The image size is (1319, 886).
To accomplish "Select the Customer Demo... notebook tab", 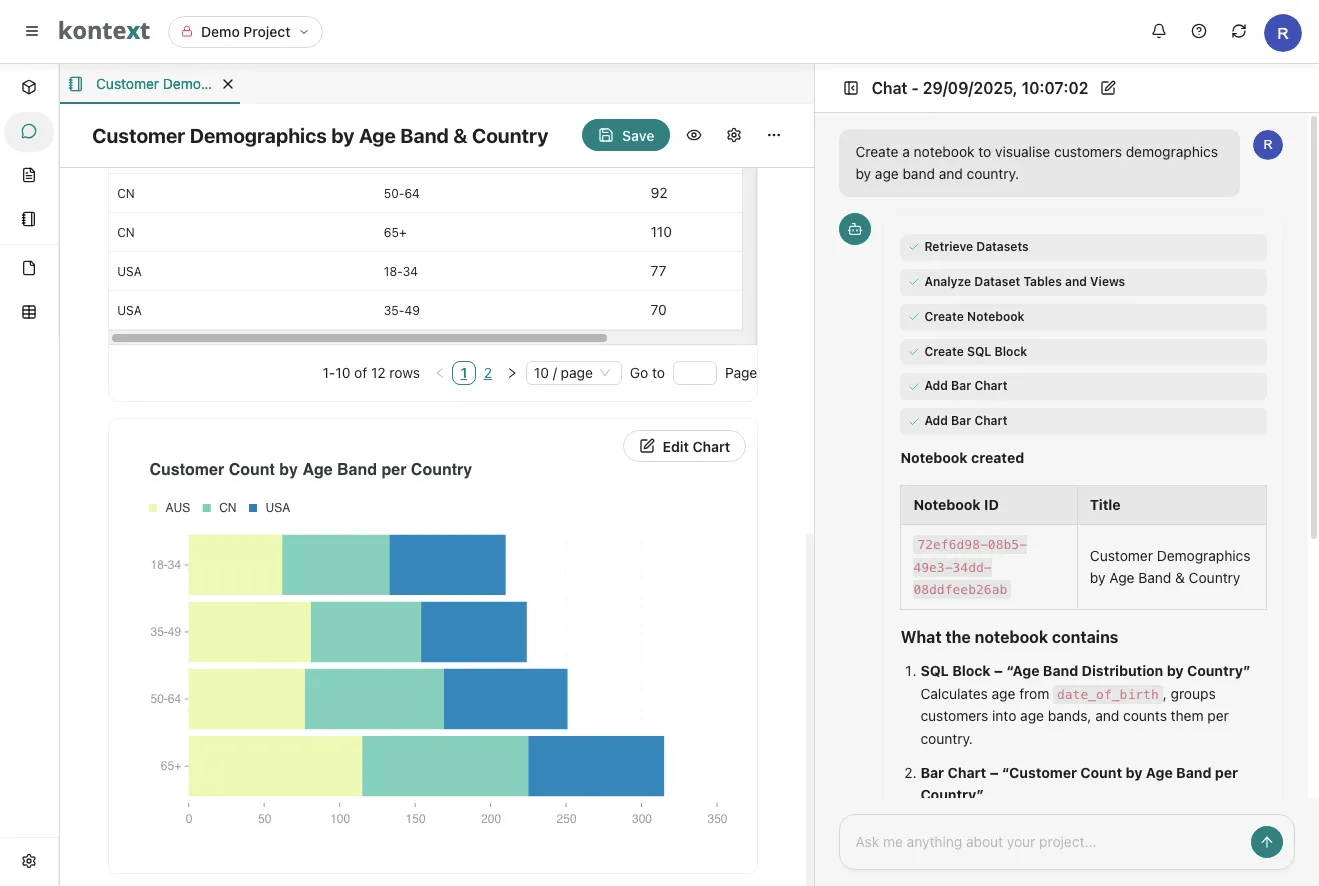I will pos(152,84).
